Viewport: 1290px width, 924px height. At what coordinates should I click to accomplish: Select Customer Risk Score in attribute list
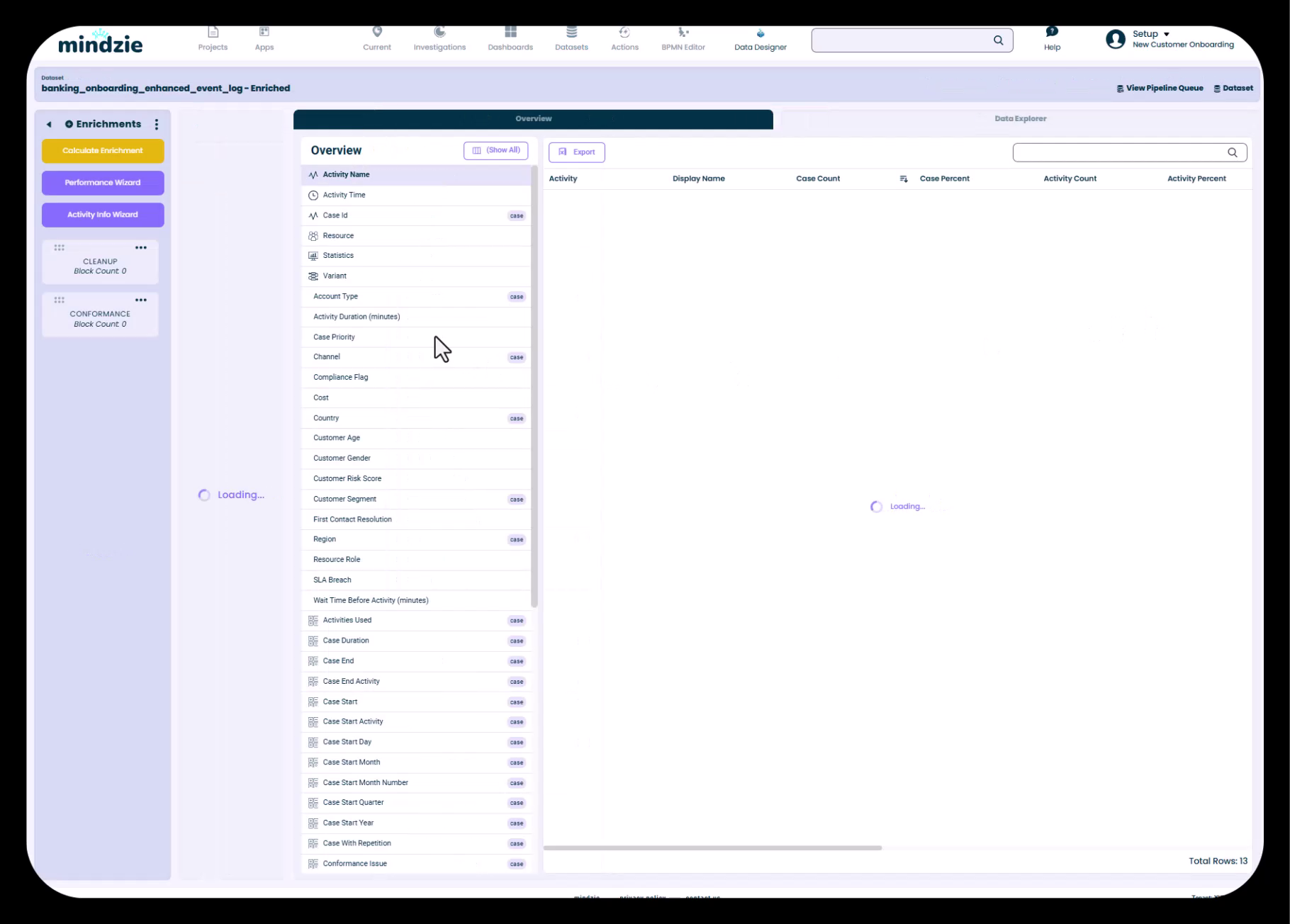click(347, 479)
